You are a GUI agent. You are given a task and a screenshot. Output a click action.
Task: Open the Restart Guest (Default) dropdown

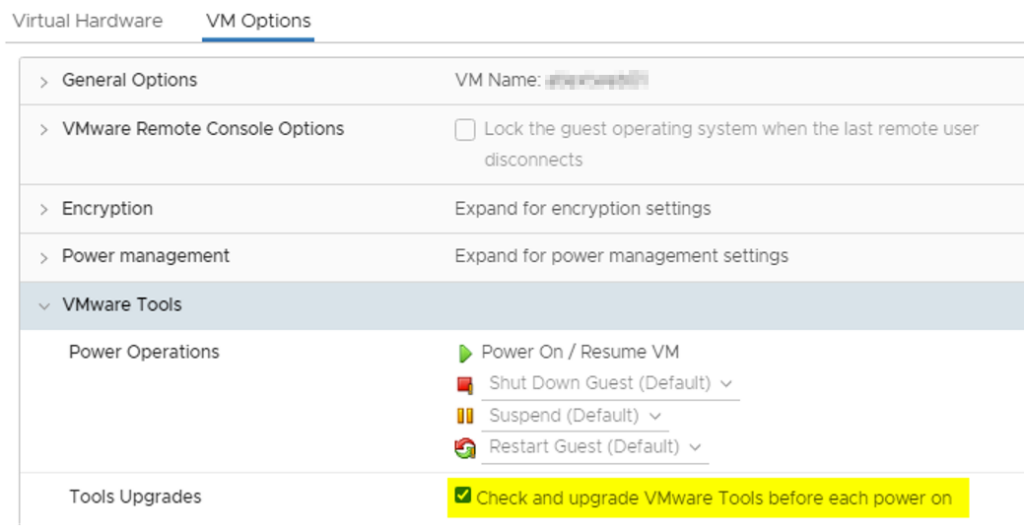(595, 447)
